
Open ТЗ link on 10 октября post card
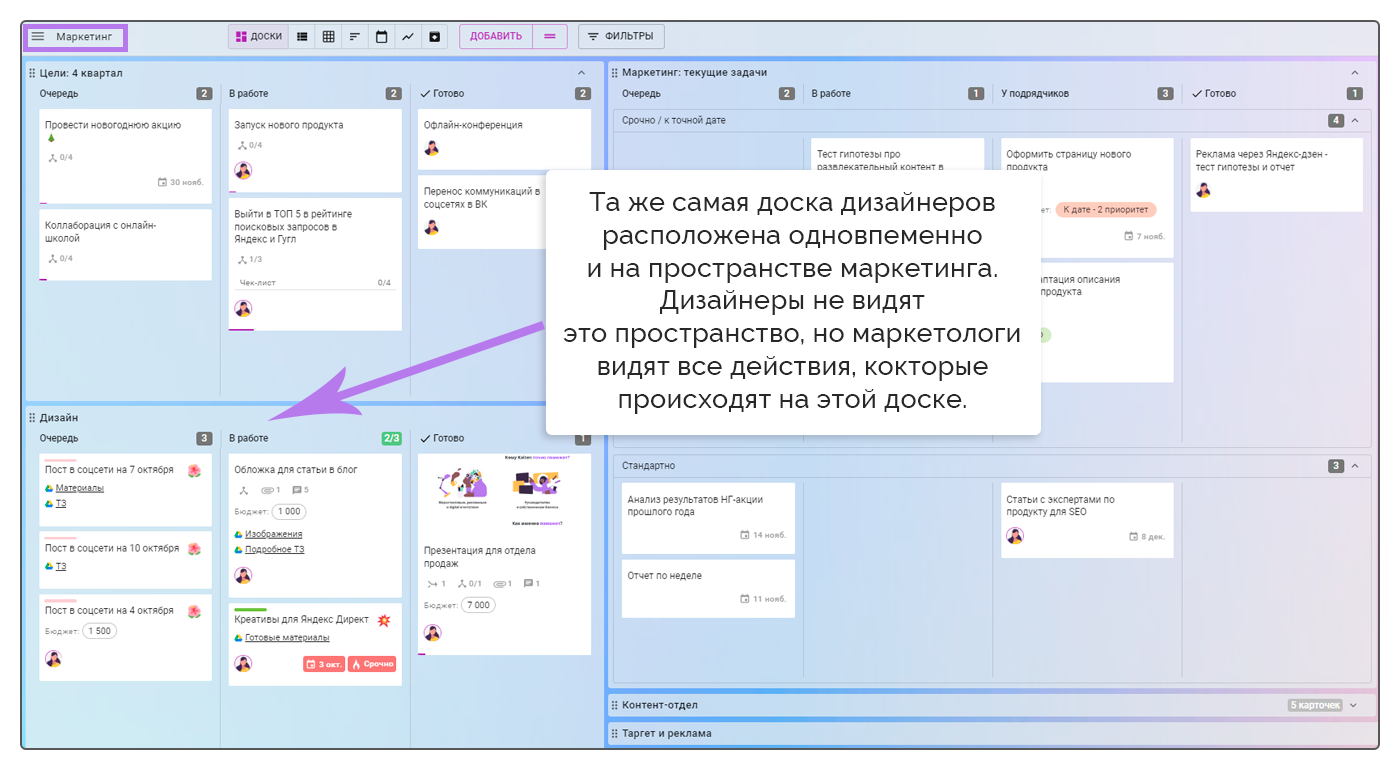click(61, 566)
